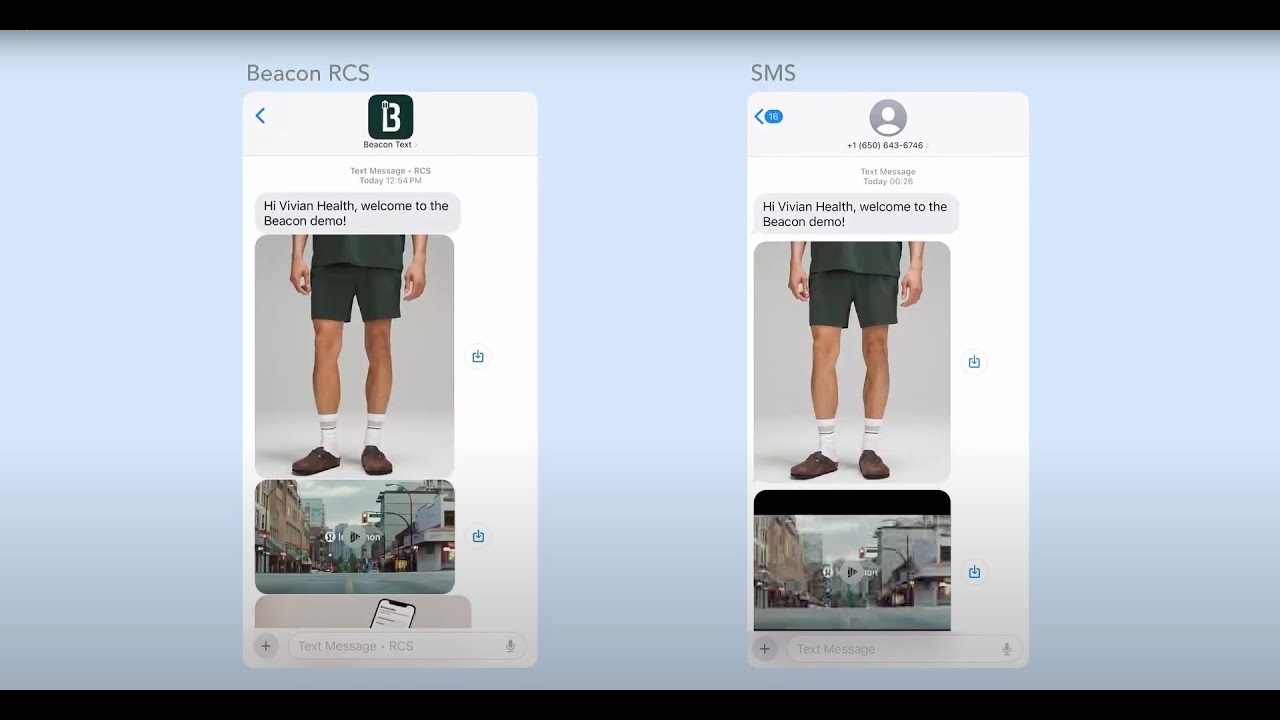Screen dimensions: 1280x720
Task: Open the phone image preview in RCS
Action: pos(363,612)
